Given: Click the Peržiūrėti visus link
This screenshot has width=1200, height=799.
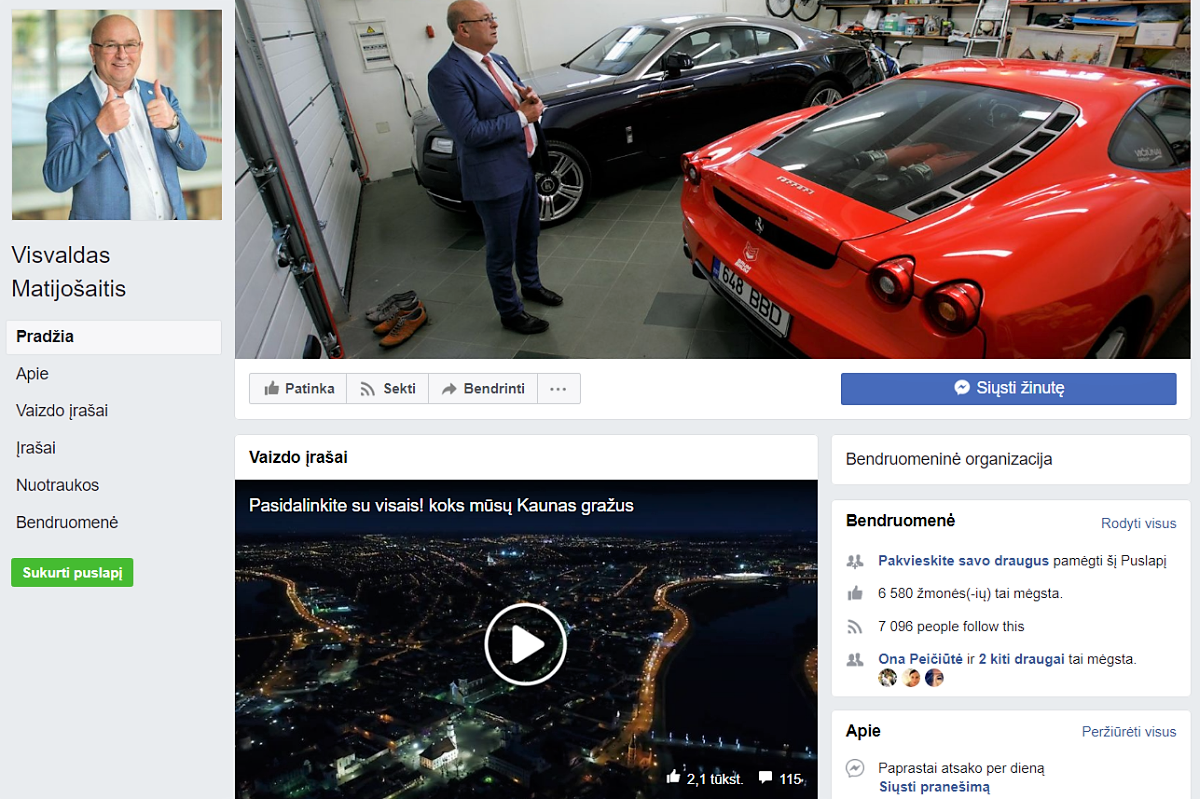Looking at the screenshot, I should pyautogui.click(x=1129, y=731).
